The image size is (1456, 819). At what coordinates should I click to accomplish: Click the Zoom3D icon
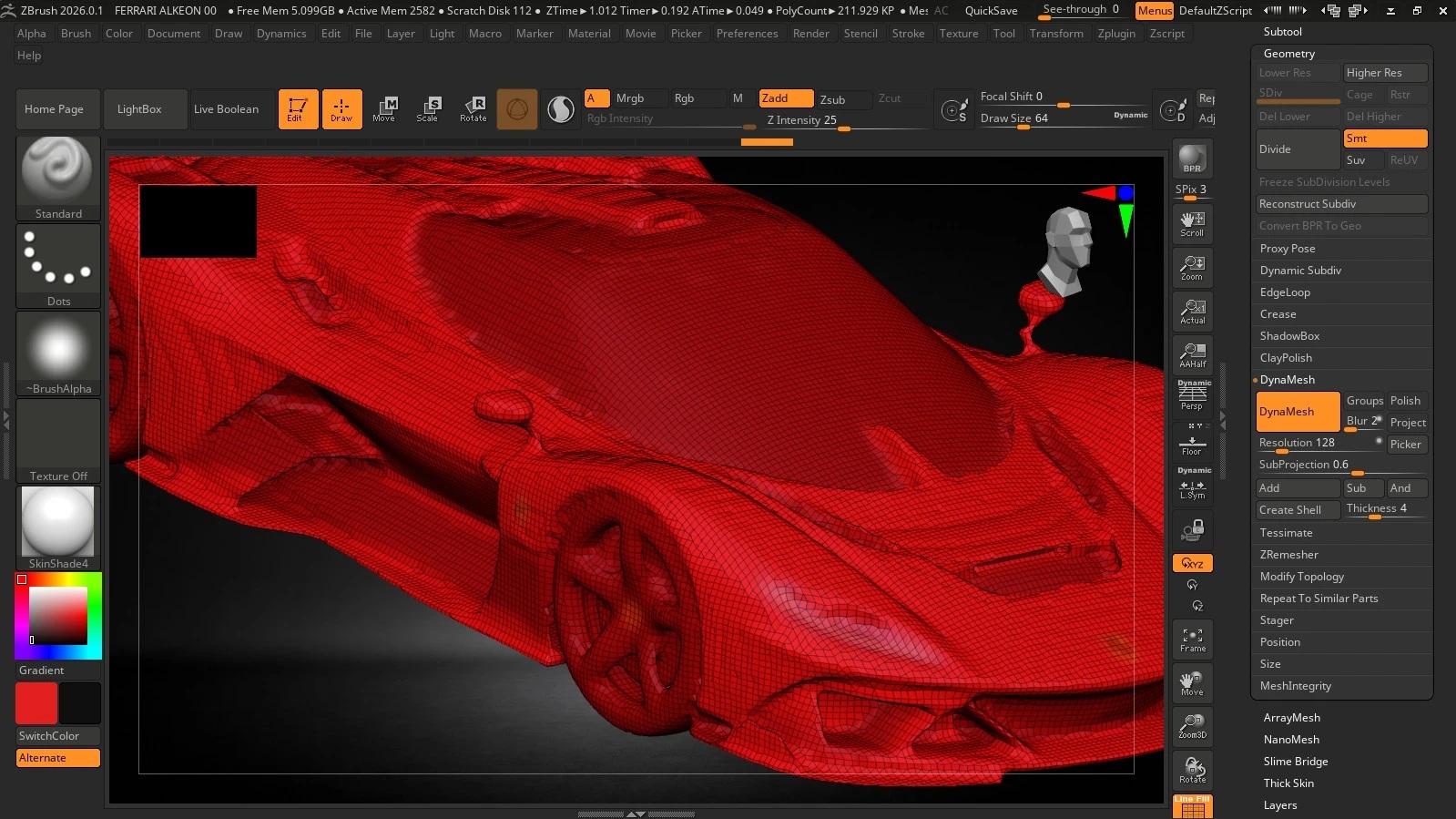[x=1192, y=726]
